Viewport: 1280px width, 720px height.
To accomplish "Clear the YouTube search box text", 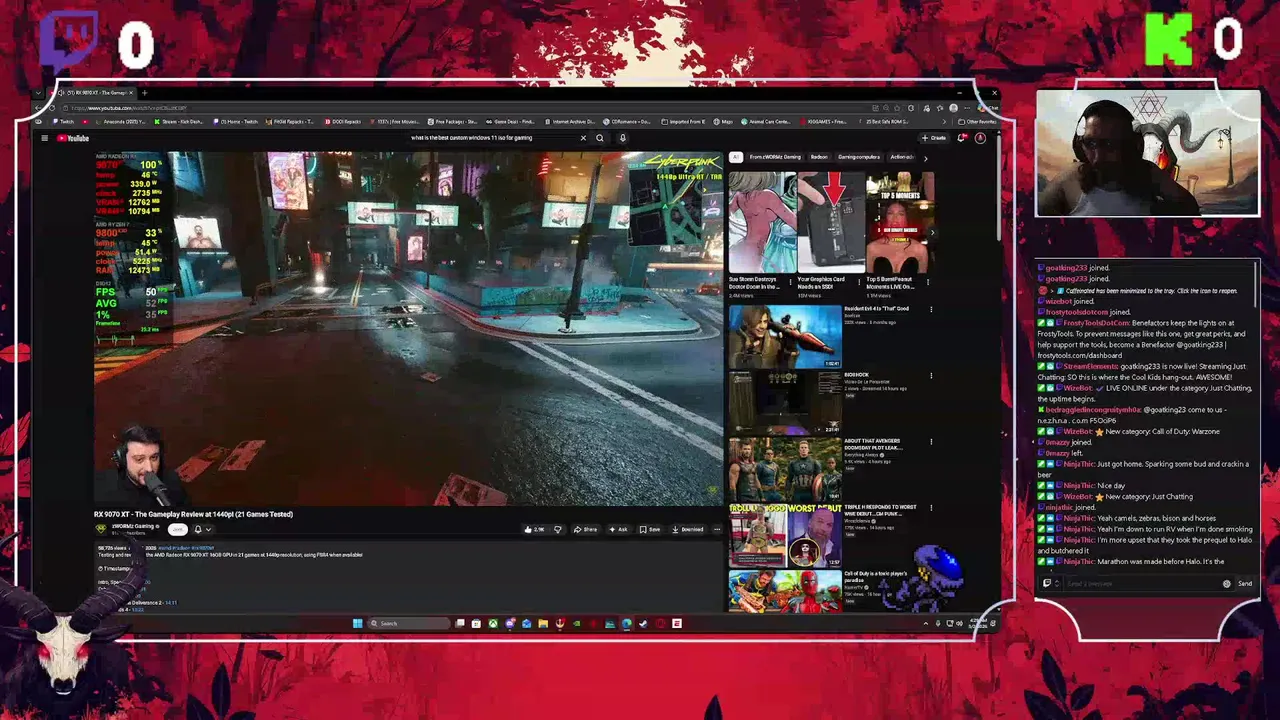I will coord(583,138).
